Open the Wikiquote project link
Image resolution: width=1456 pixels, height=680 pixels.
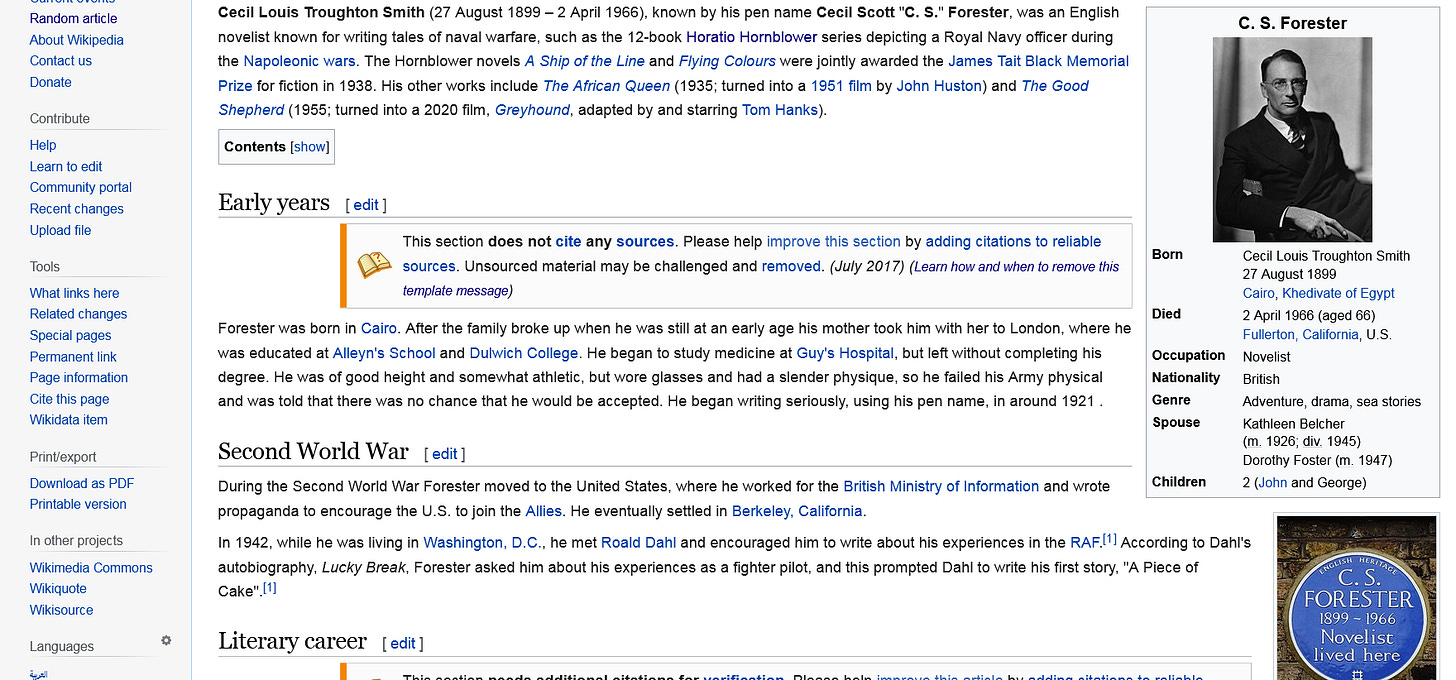(x=58, y=589)
